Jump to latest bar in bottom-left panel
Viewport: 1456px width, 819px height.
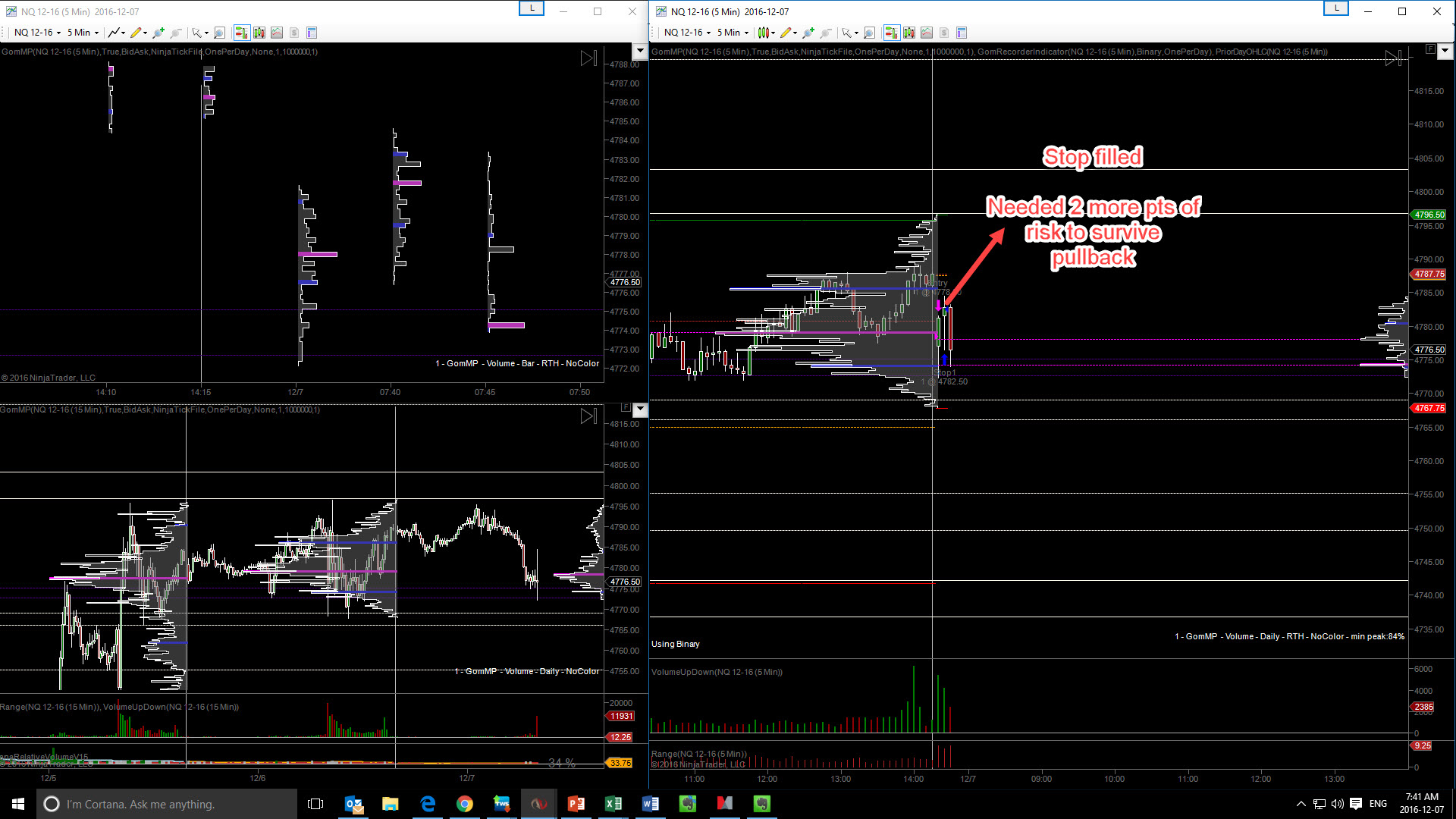588,416
